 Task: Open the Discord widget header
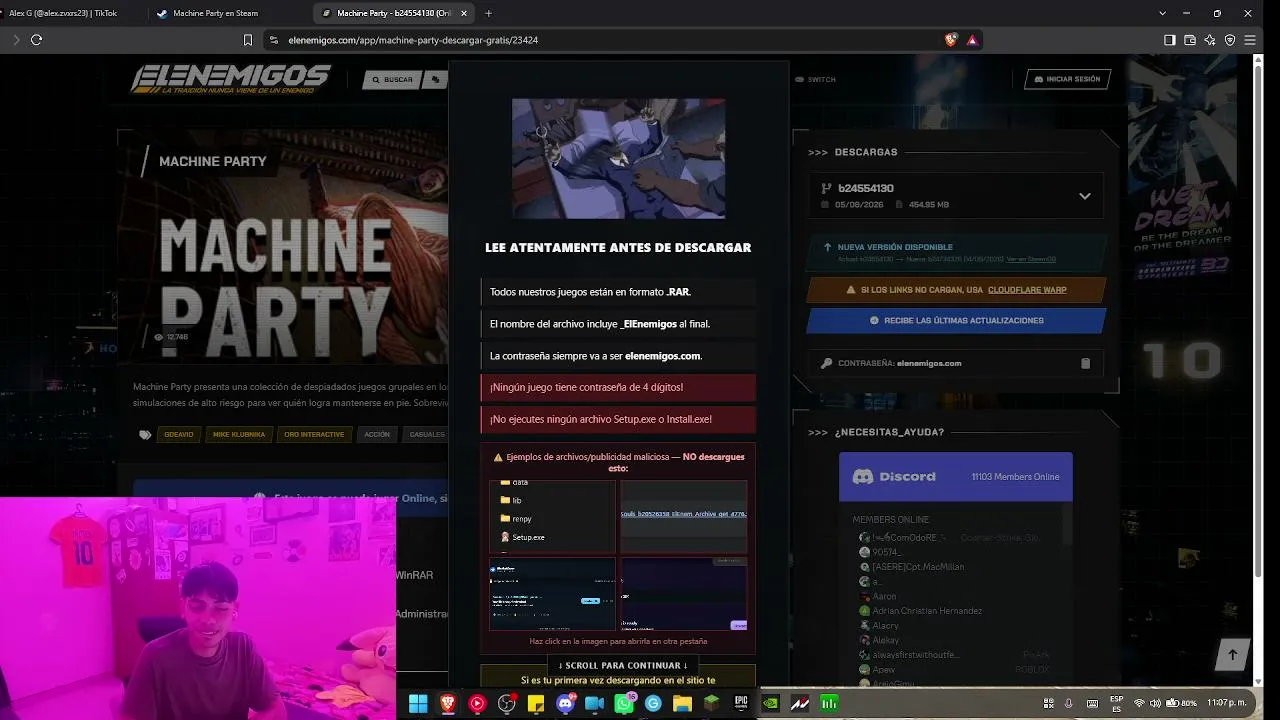click(x=955, y=477)
